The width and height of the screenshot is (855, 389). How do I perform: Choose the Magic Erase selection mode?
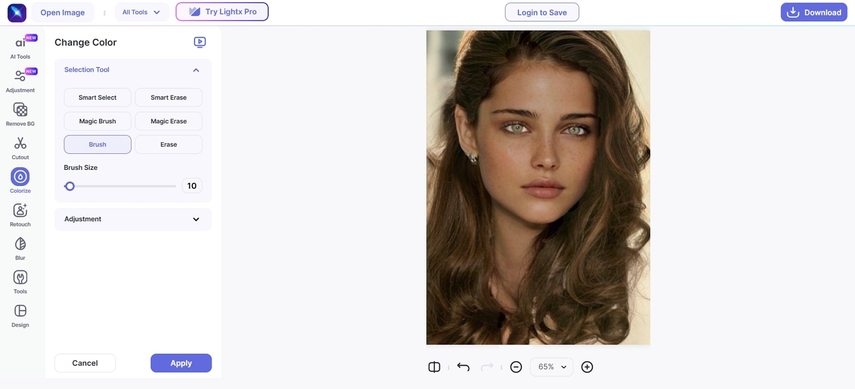point(168,121)
